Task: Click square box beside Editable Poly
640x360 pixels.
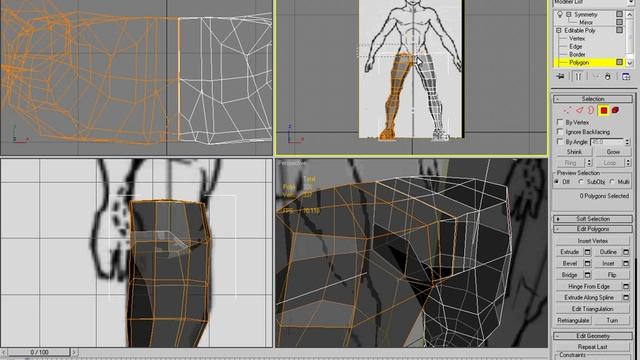Action: [x=619, y=30]
